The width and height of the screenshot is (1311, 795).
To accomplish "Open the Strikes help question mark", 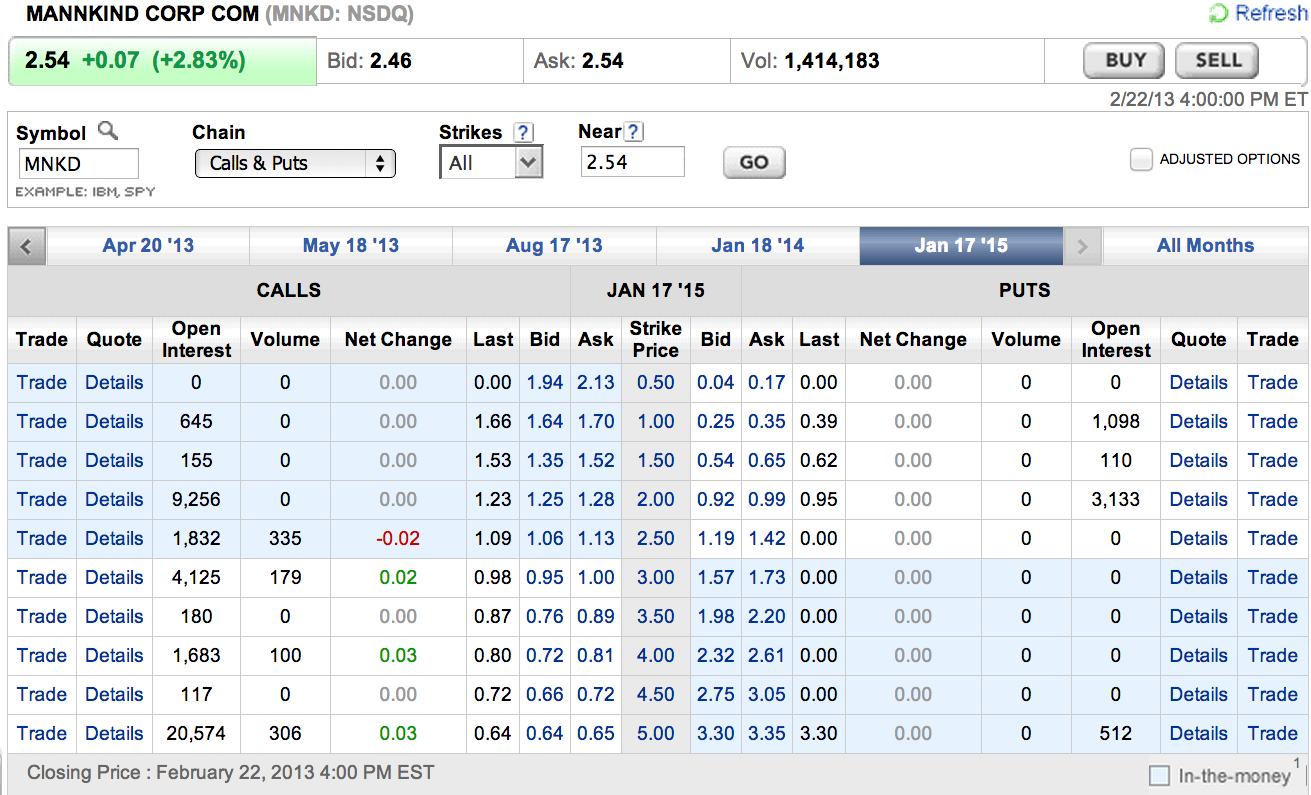I will (x=523, y=132).
